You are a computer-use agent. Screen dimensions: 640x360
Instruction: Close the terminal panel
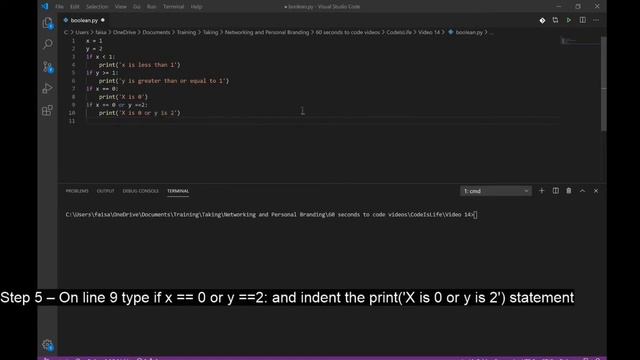(x=596, y=191)
